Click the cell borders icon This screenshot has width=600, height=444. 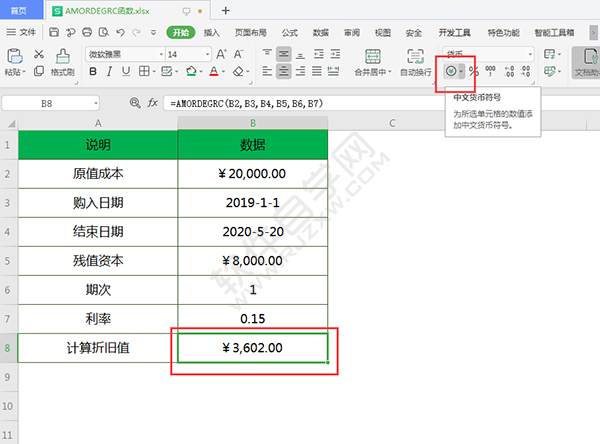point(144,71)
